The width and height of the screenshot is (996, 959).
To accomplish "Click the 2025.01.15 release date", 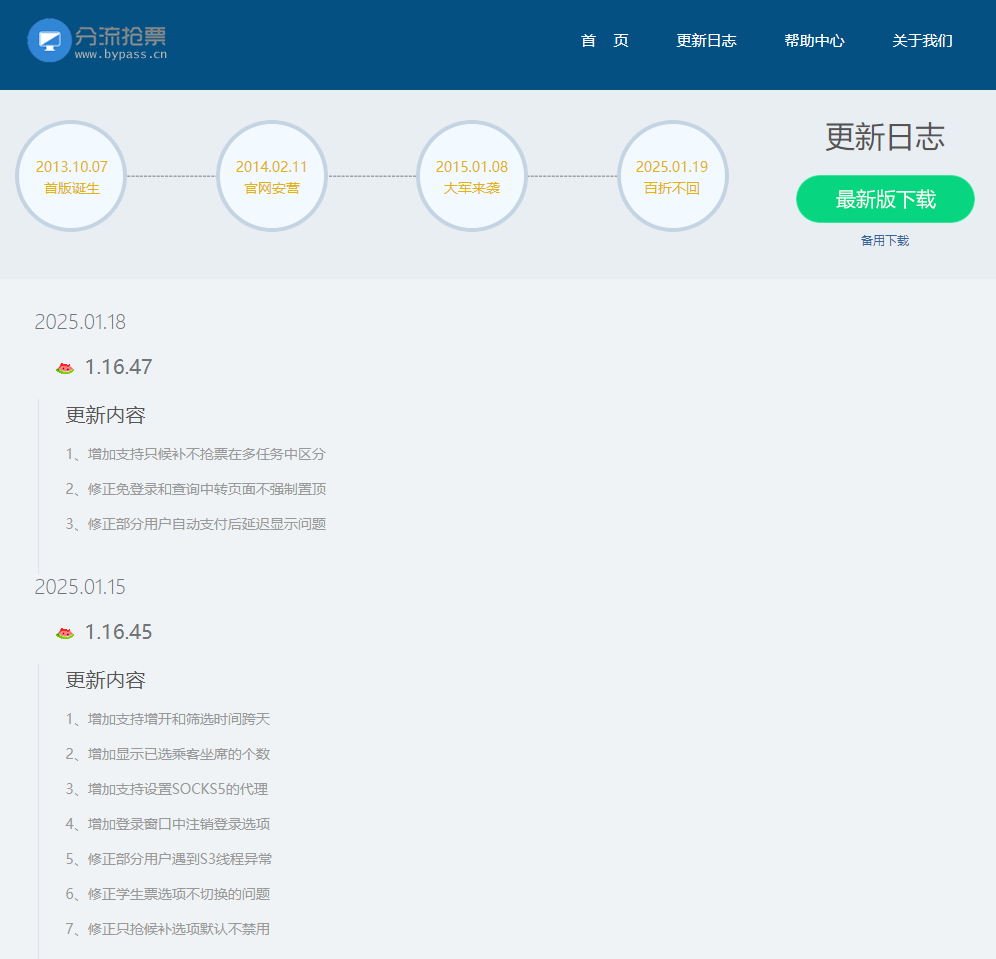I will (80, 587).
